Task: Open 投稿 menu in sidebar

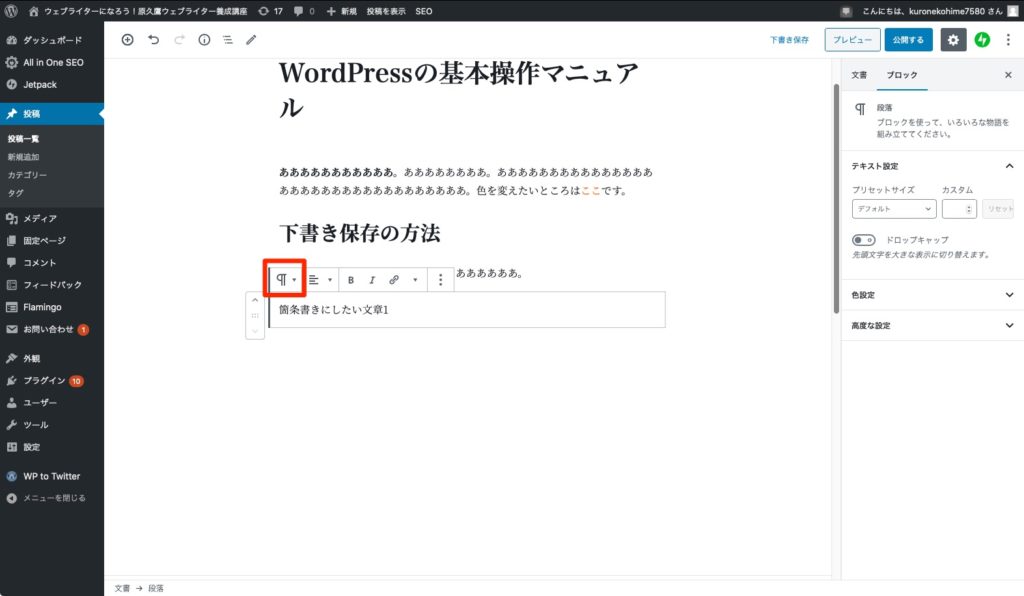Action: point(52,114)
